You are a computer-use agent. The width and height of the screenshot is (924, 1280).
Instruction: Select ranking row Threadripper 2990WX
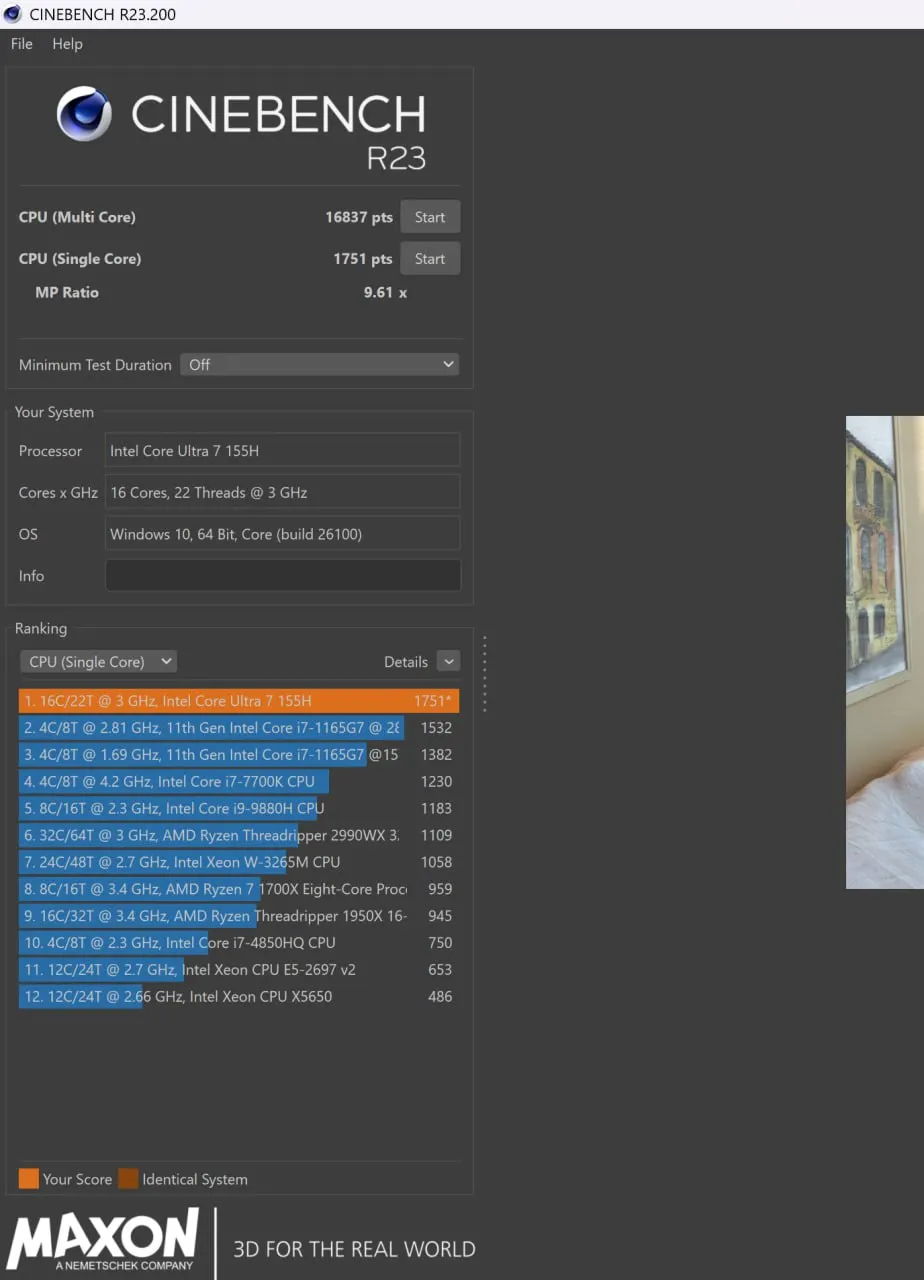coord(239,835)
